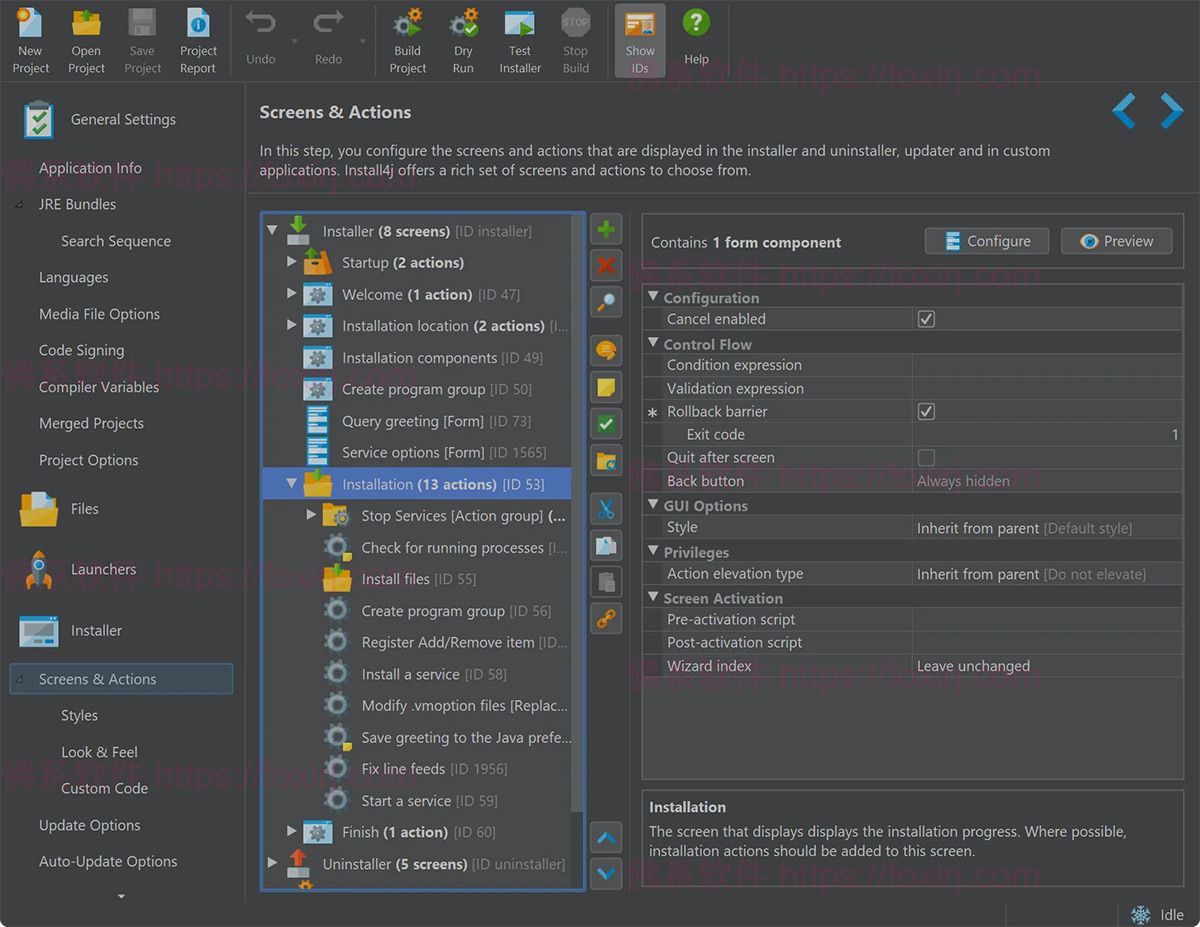1200x927 pixels.
Task: Run the Dry Run tool
Action: point(462,40)
